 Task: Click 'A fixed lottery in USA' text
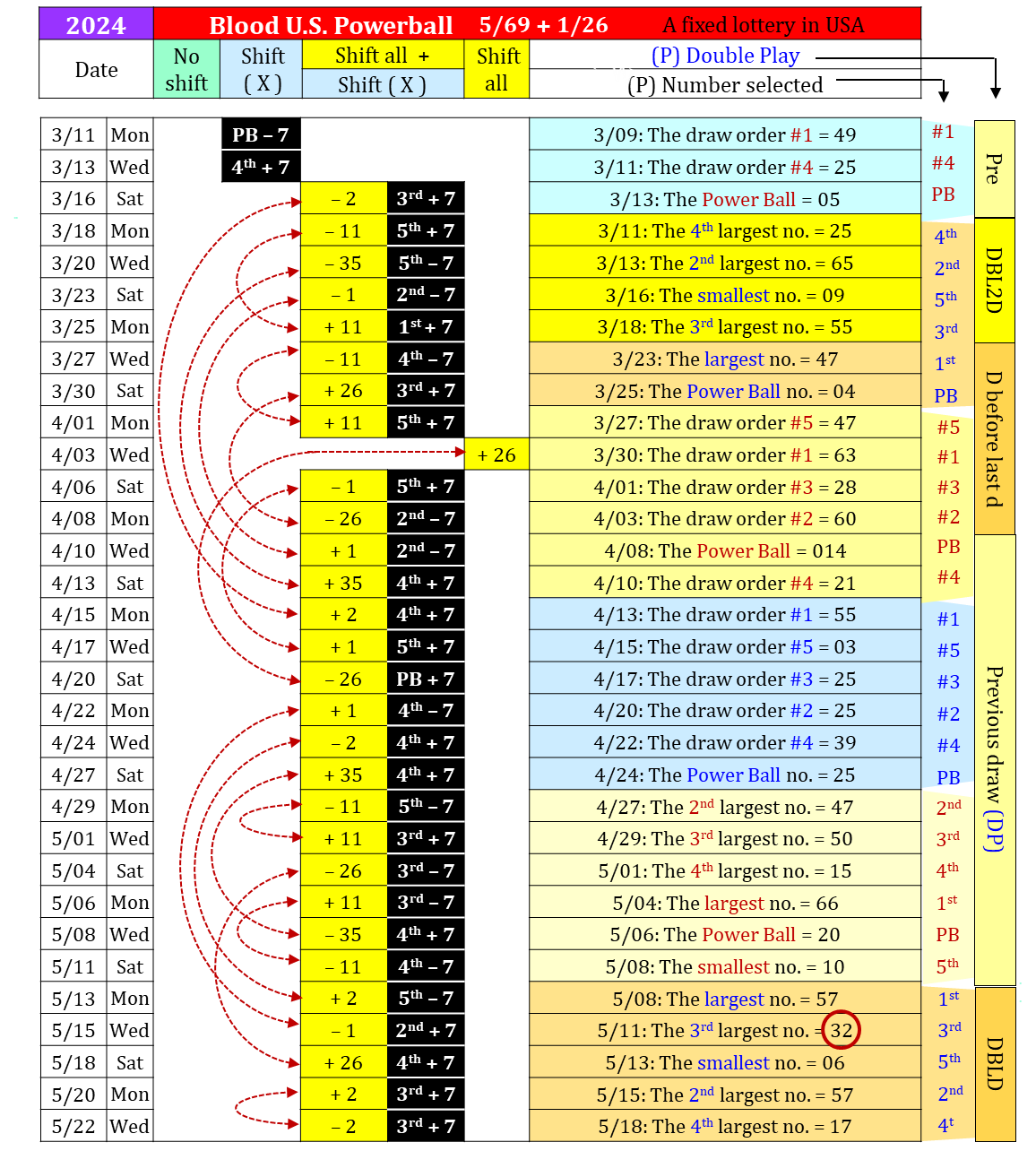click(x=763, y=24)
